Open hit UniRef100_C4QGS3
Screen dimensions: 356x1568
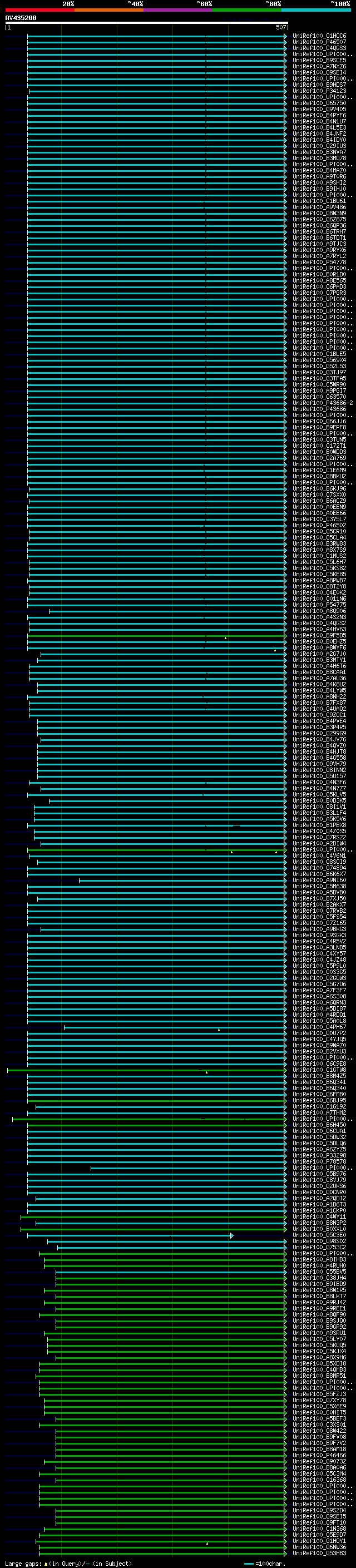(x=319, y=48)
